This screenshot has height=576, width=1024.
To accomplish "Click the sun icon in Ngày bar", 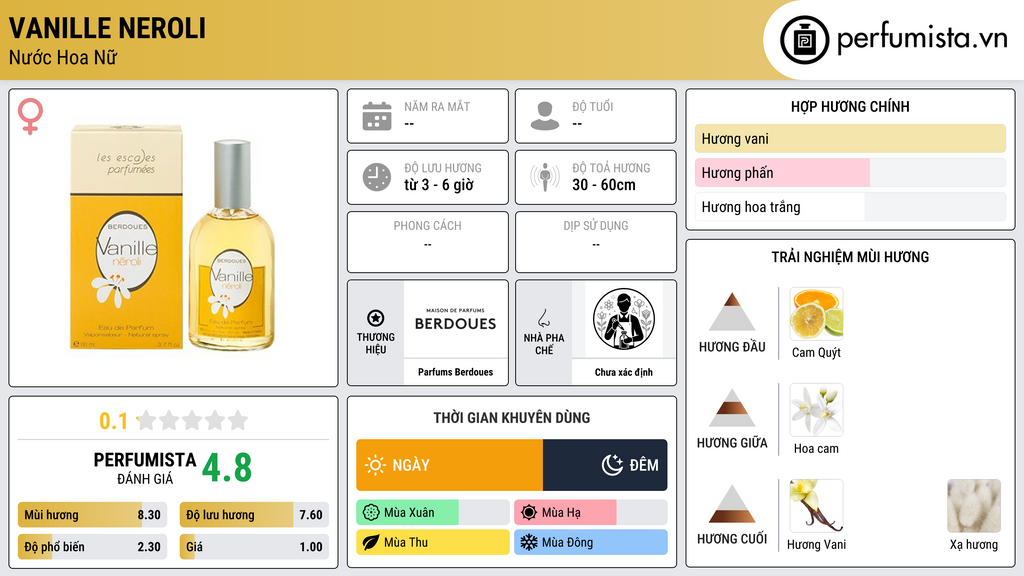I will pos(375,465).
